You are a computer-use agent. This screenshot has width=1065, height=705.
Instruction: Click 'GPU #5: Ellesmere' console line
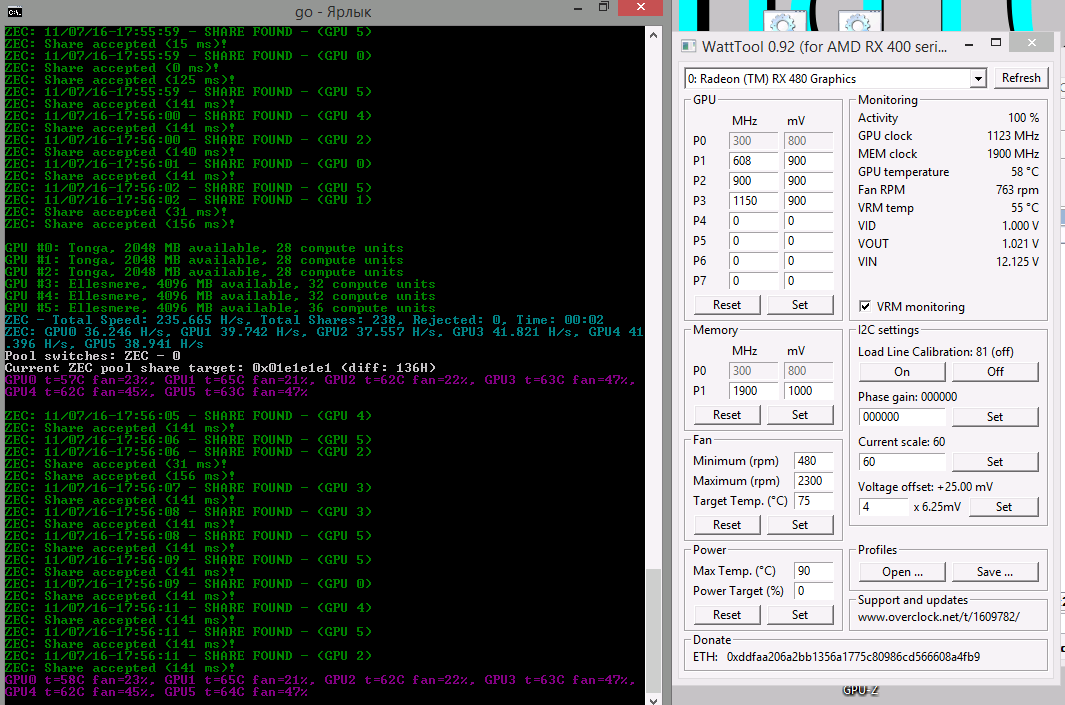click(x=220, y=308)
